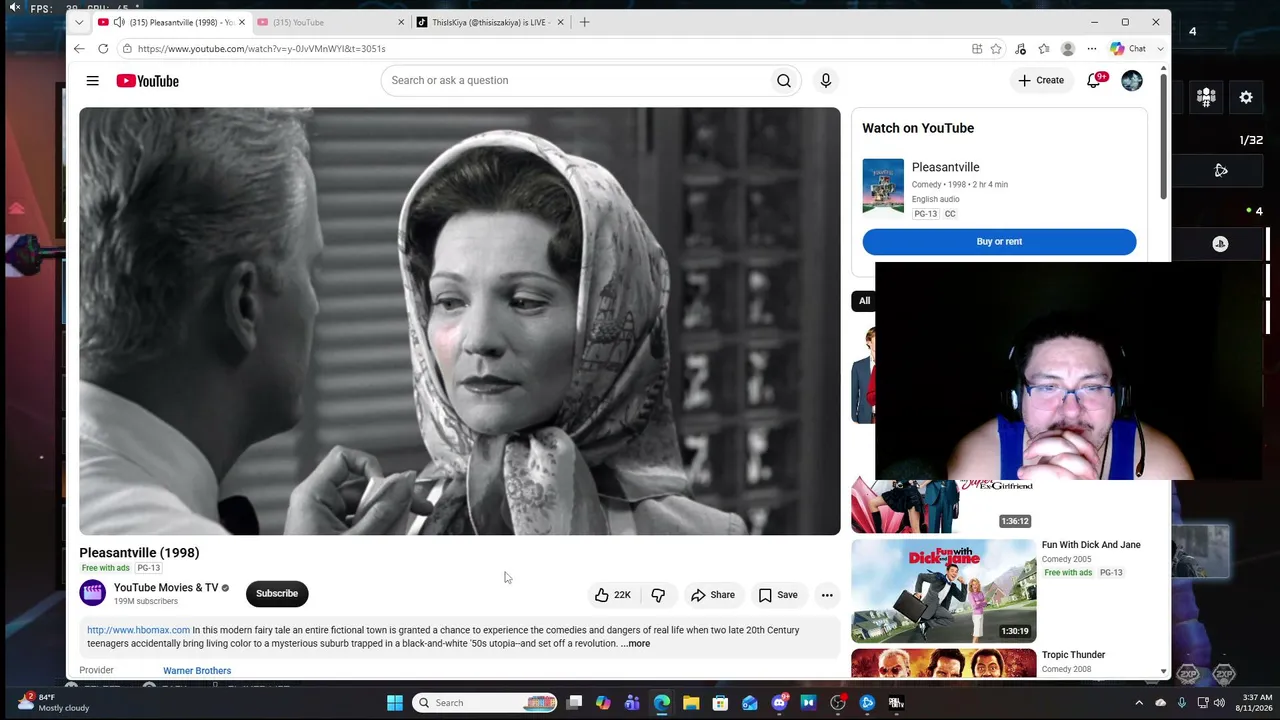Add this page to favorites

[x=996, y=49]
